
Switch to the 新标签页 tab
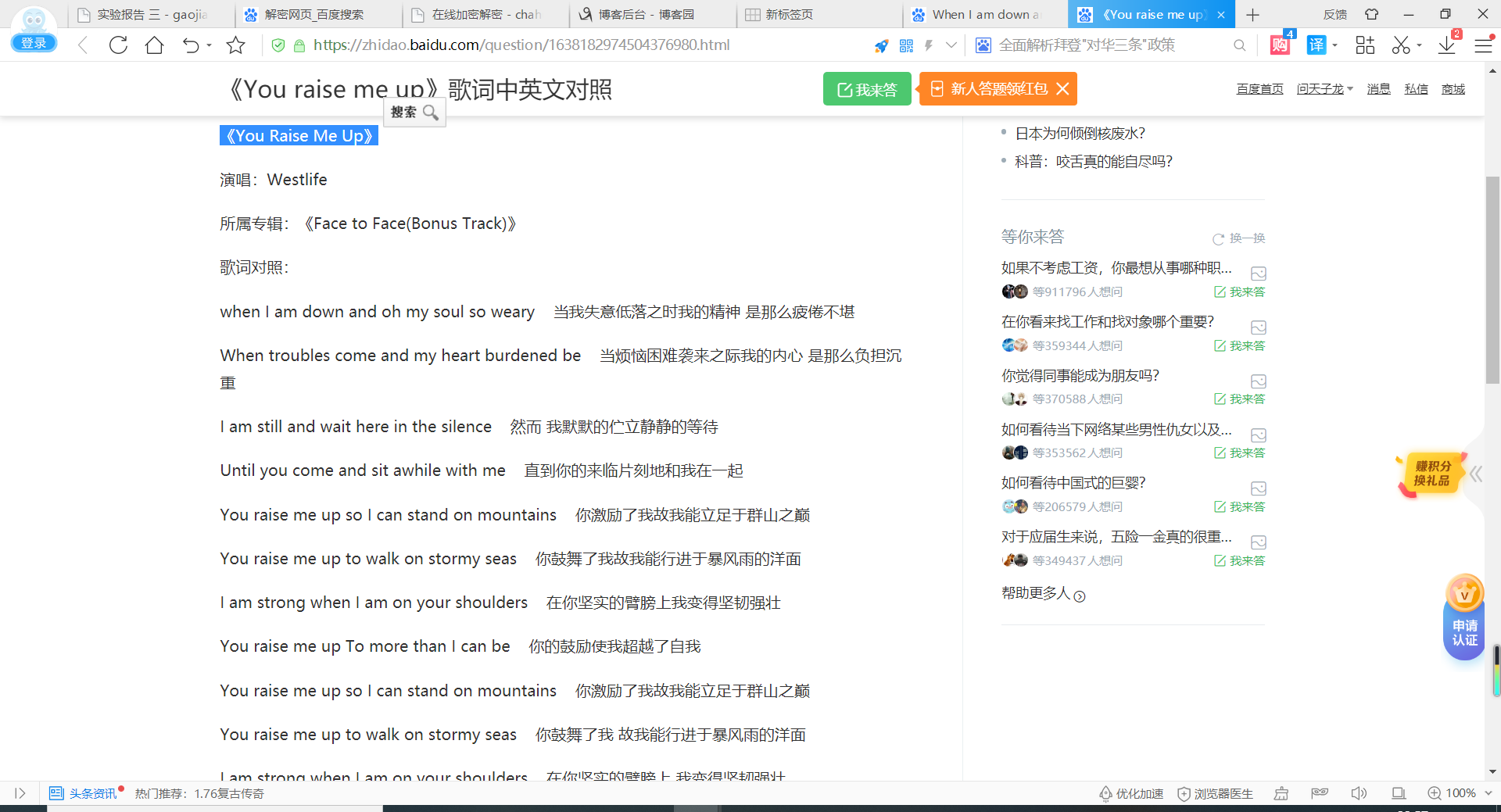click(x=819, y=15)
